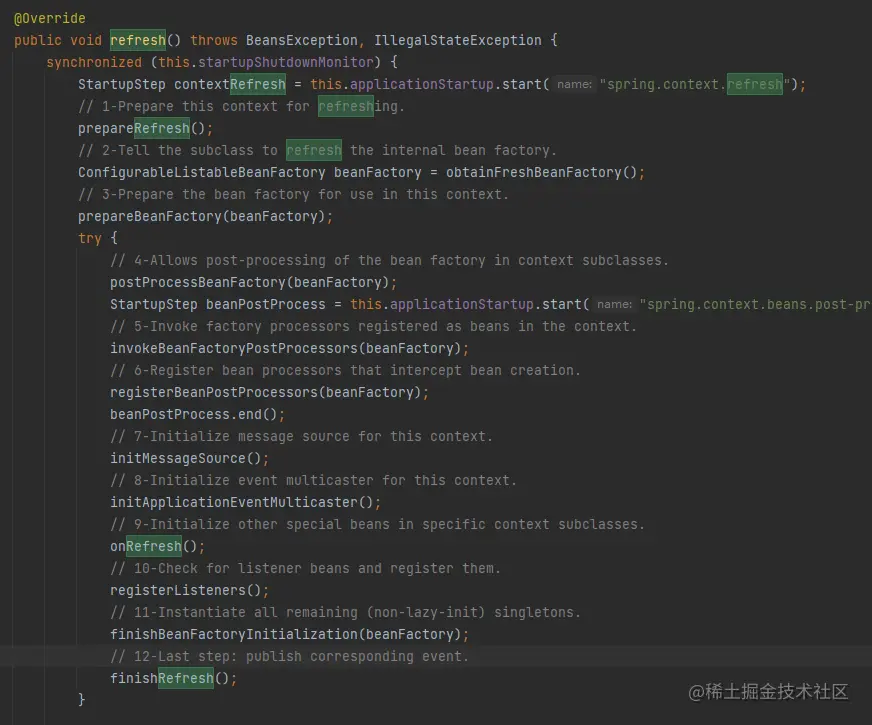Screen dimensions: 872x725
Task: Click the "spring.context.beans.post-pr" string literal
Action: (x=755, y=305)
